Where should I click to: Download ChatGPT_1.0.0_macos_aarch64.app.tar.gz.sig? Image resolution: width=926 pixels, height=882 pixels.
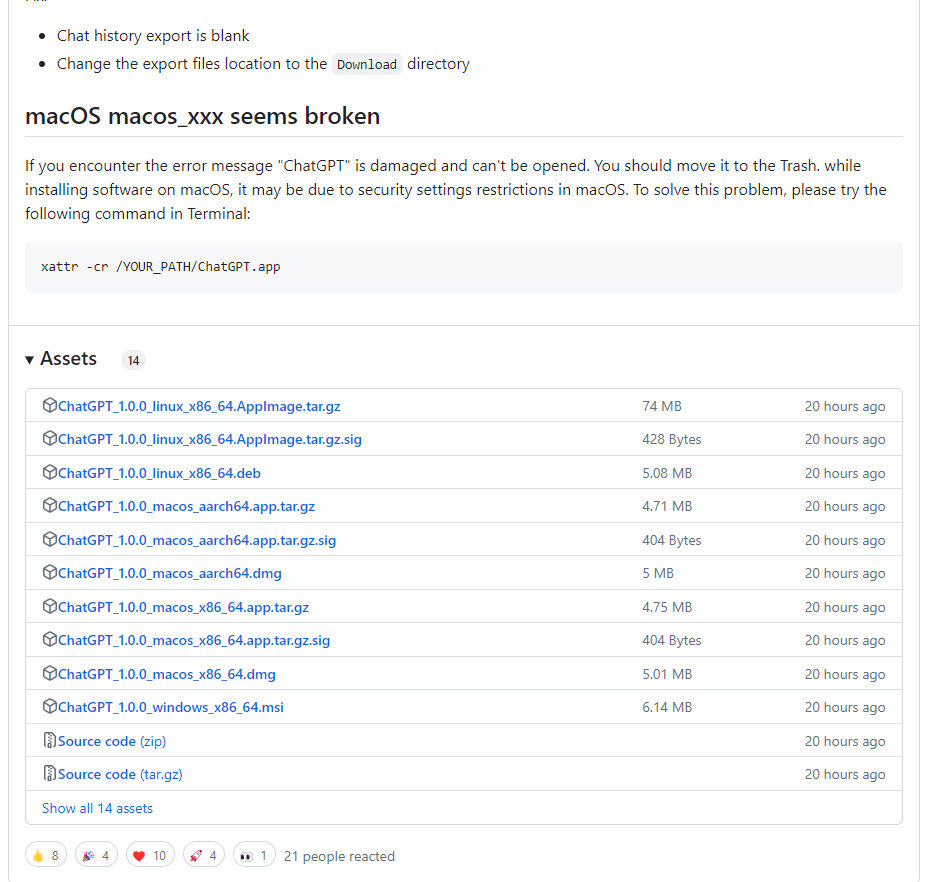pyautogui.click(x=197, y=541)
